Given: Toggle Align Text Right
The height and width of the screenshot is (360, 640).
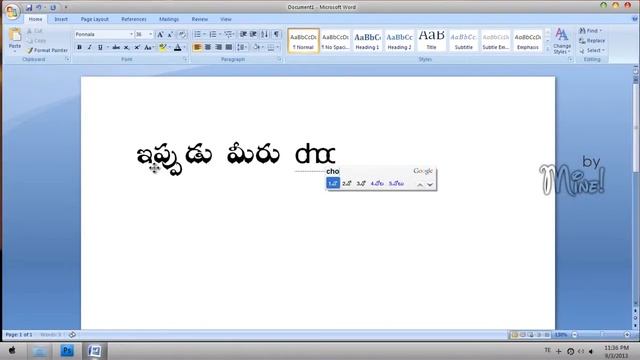Looking at the screenshot, I should pyautogui.click(x=218, y=47).
